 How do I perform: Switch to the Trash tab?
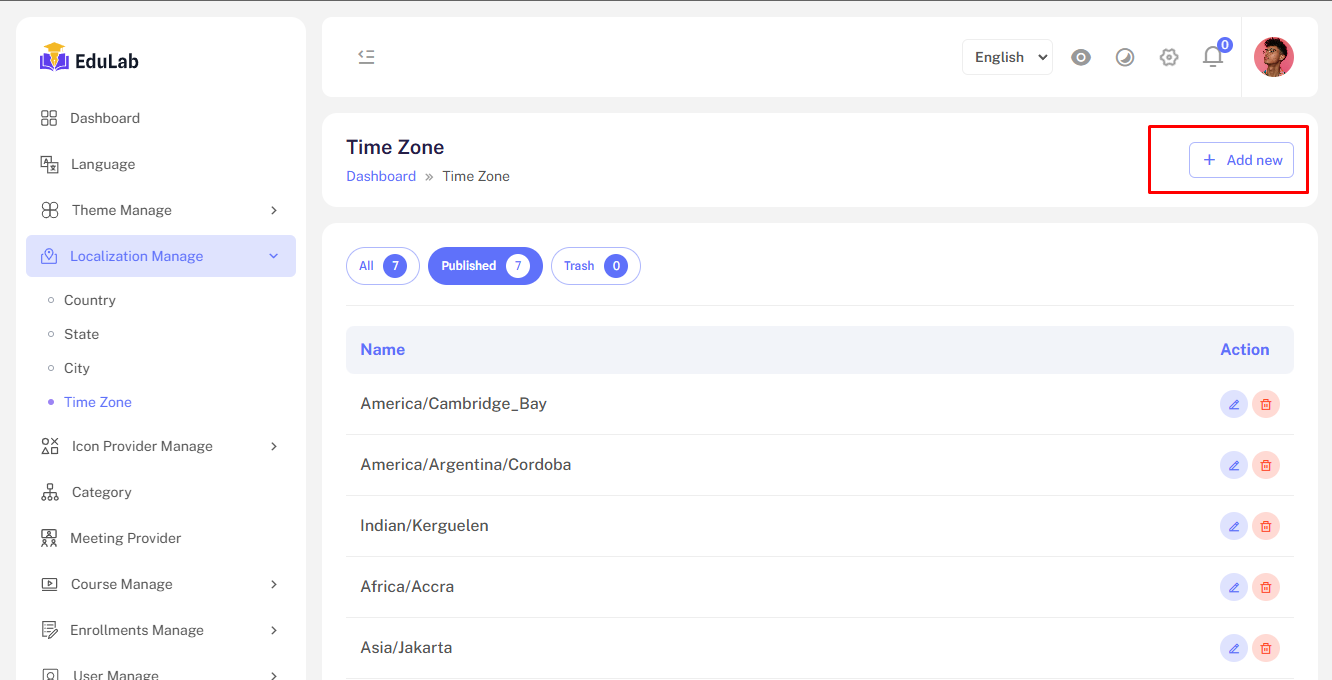coord(595,266)
